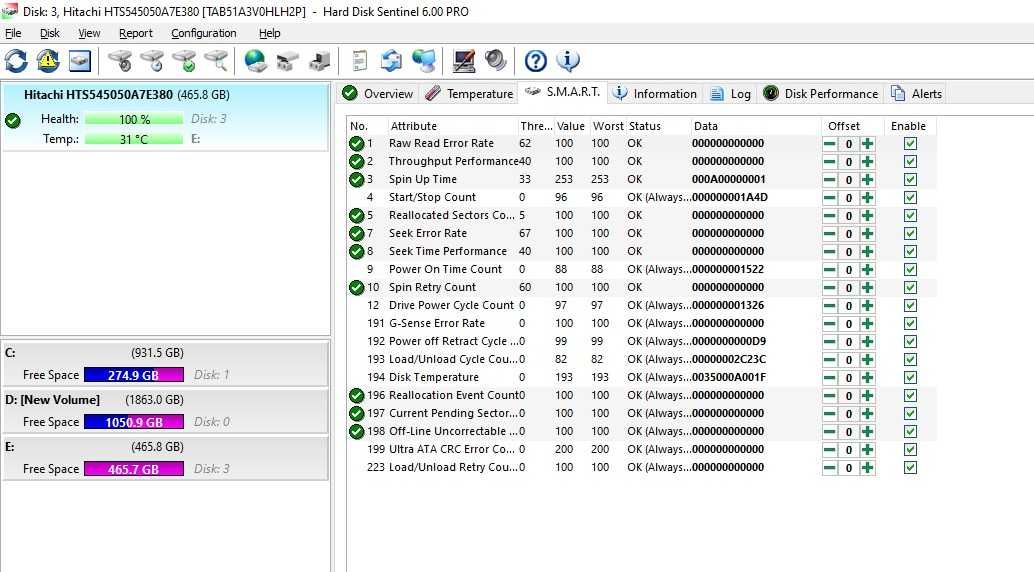
Task: Open the Disk menu
Action: point(49,33)
